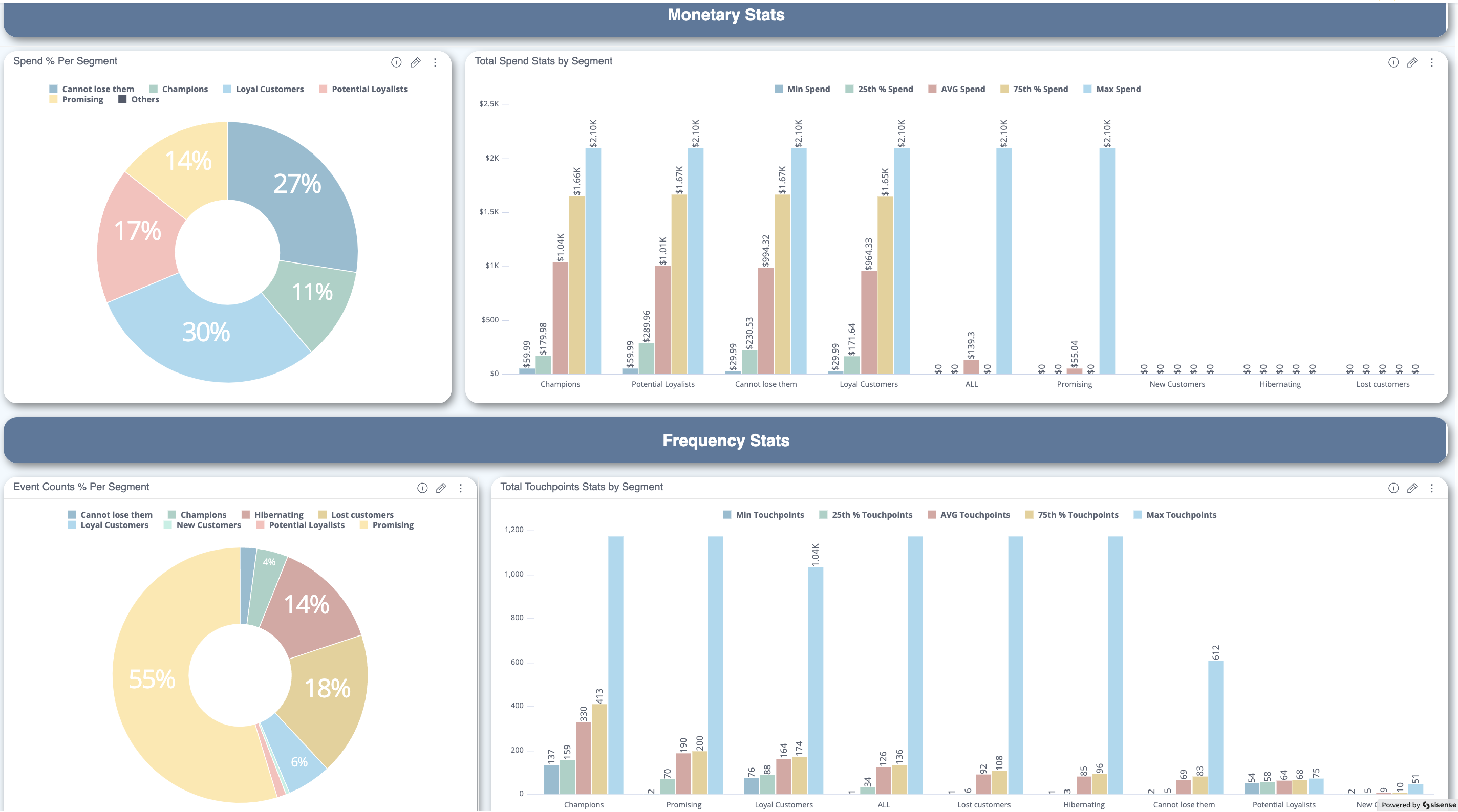Screen dimensions: 1458x812
Task: Click info icon on Event Counts % widget
Action: coord(422,488)
